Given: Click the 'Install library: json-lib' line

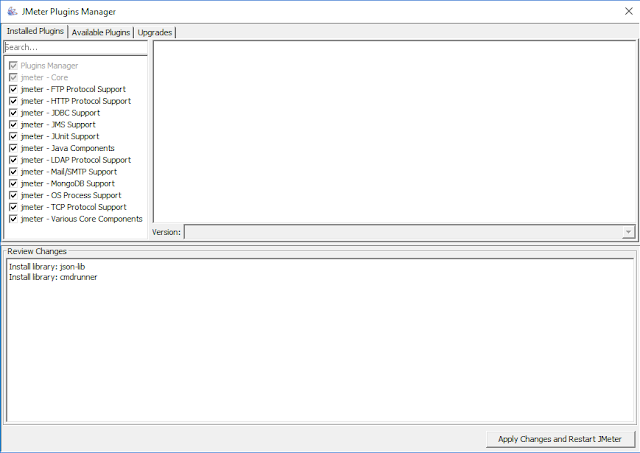Looking at the screenshot, I should pos(47,267).
